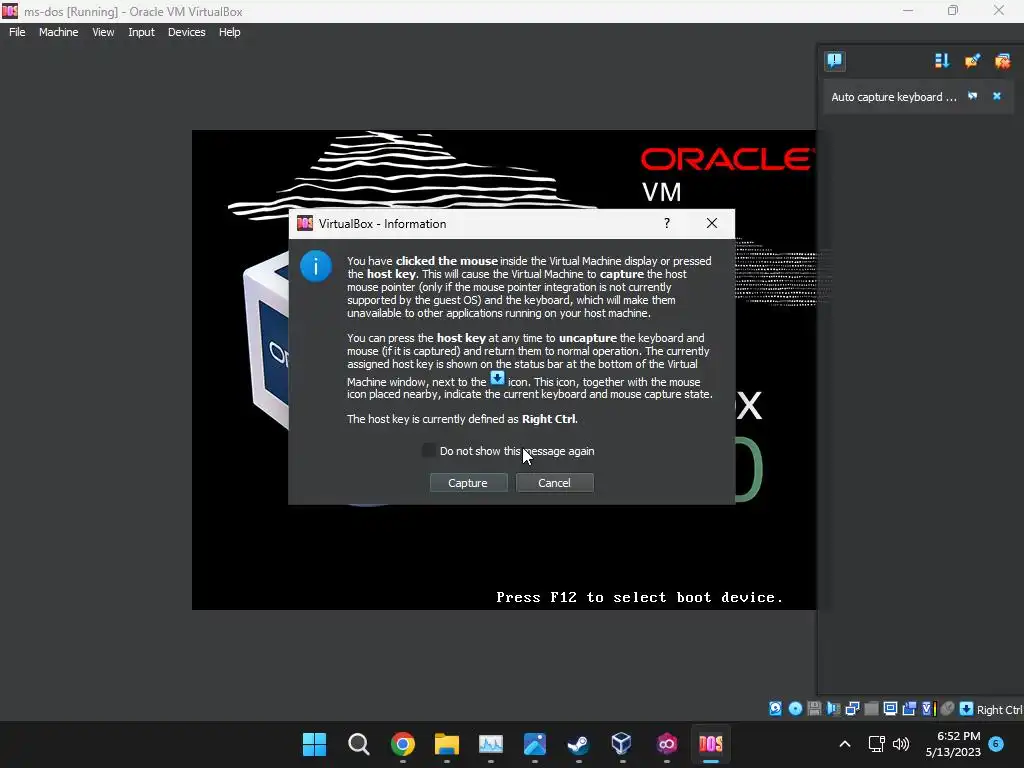Viewport: 1024px width, 768px height.
Task: Open VirtualBox Manager from taskbar
Action: coord(622,744)
